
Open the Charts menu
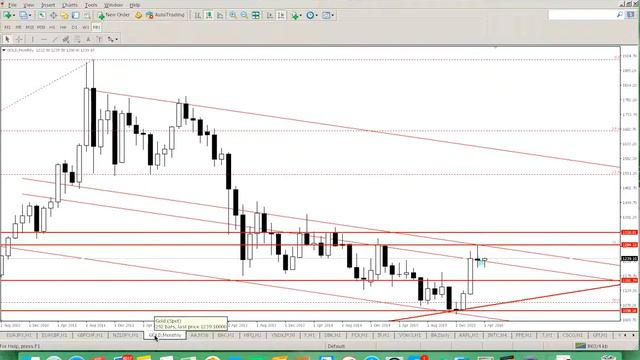pyautogui.click(x=70, y=5)
